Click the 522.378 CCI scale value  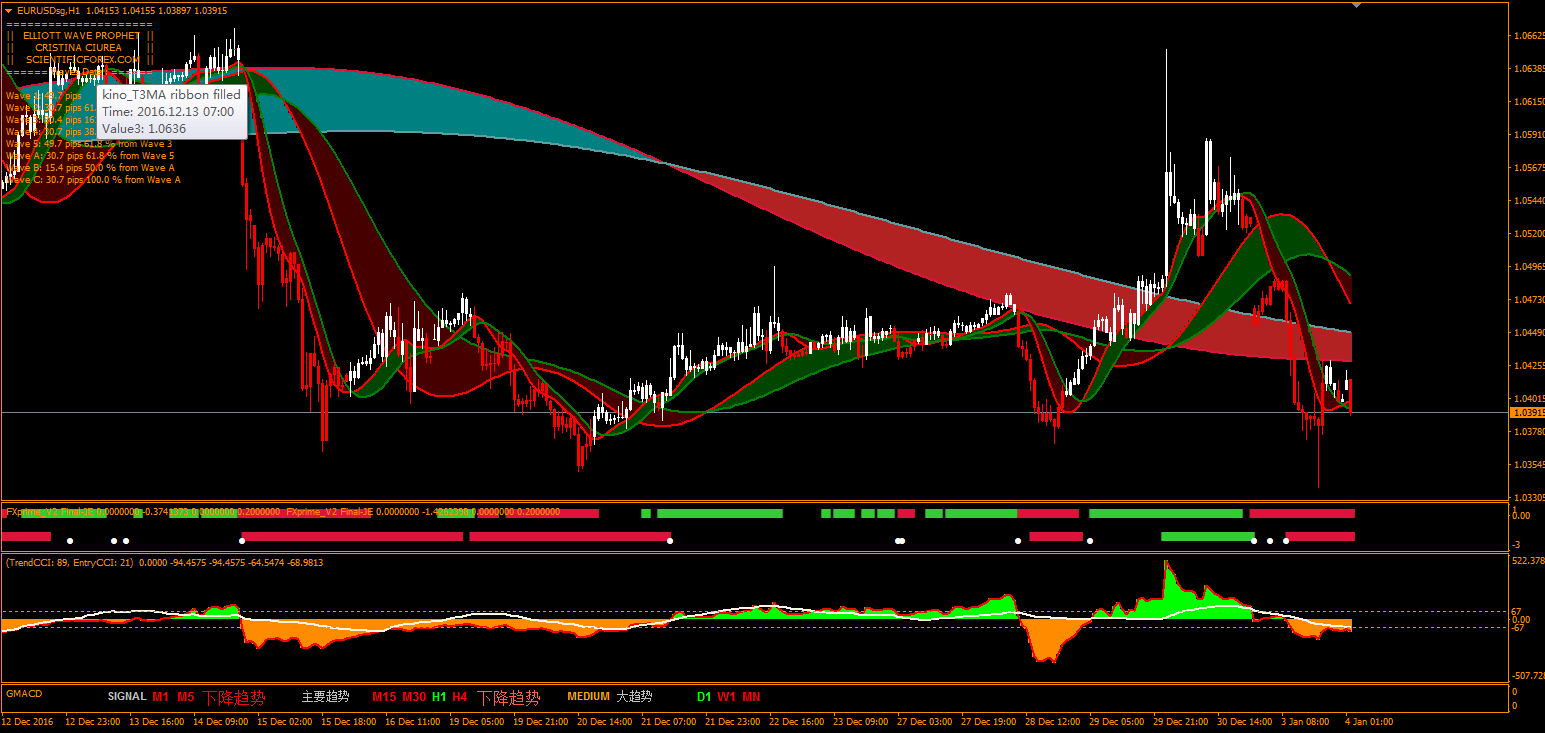coord(1527,560)
